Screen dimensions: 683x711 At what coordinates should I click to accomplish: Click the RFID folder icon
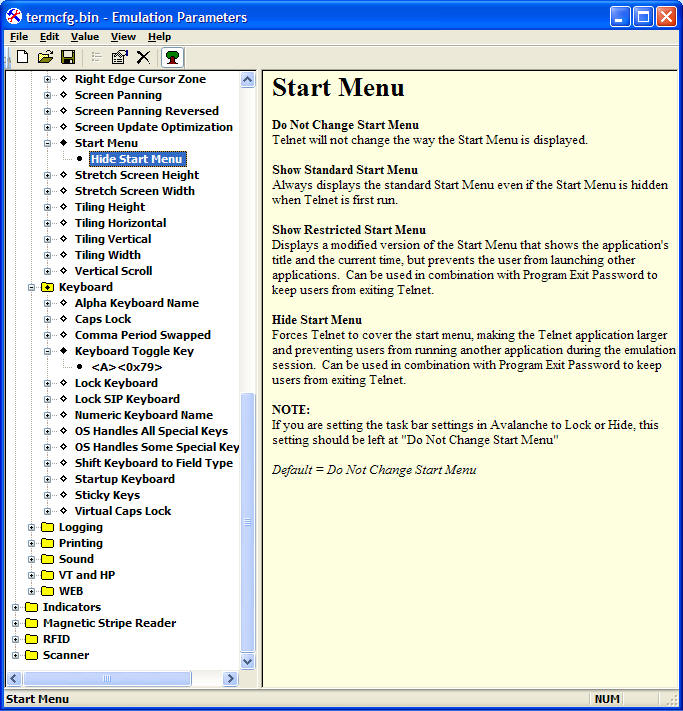click(x=31, y=639)
